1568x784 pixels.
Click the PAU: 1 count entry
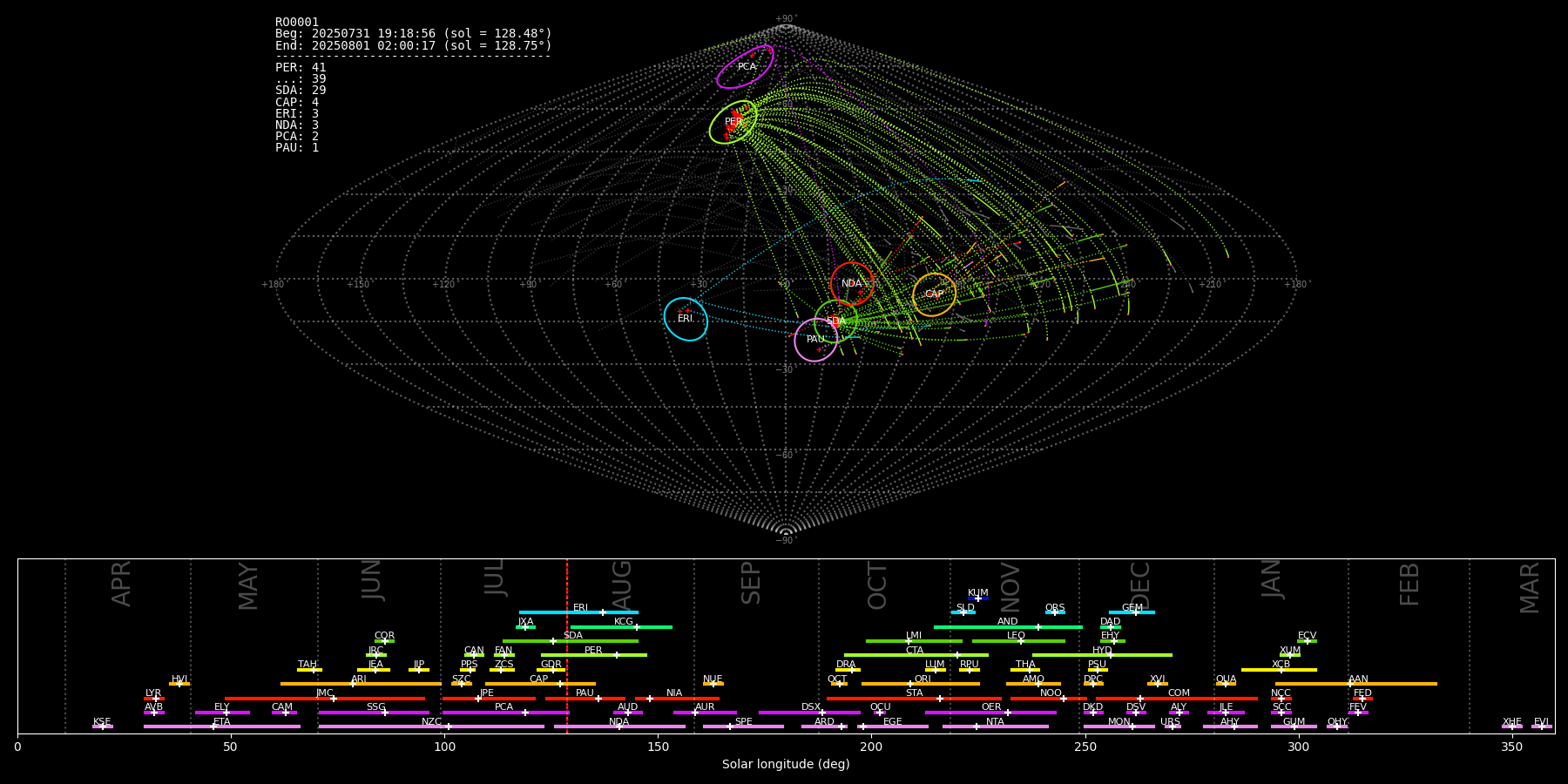pyautogui.click(x=297, y=147)
